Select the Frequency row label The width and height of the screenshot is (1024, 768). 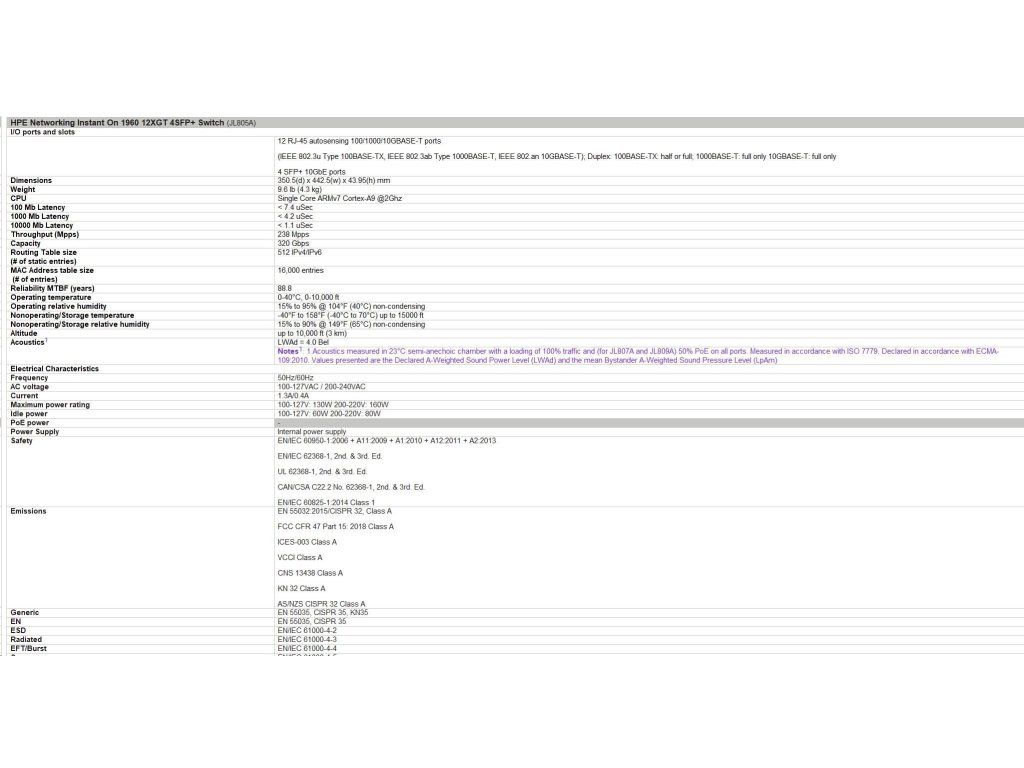tap(29, 378)
